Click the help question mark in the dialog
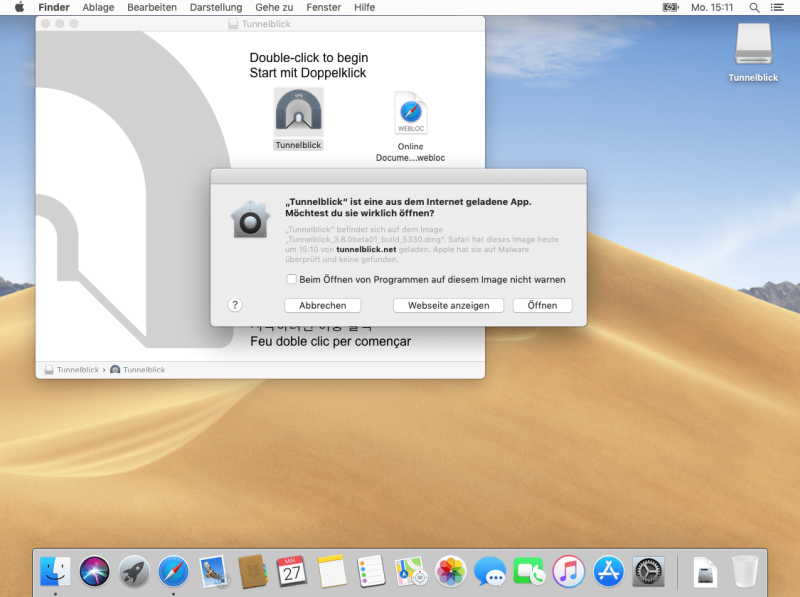 click(236, 305)
